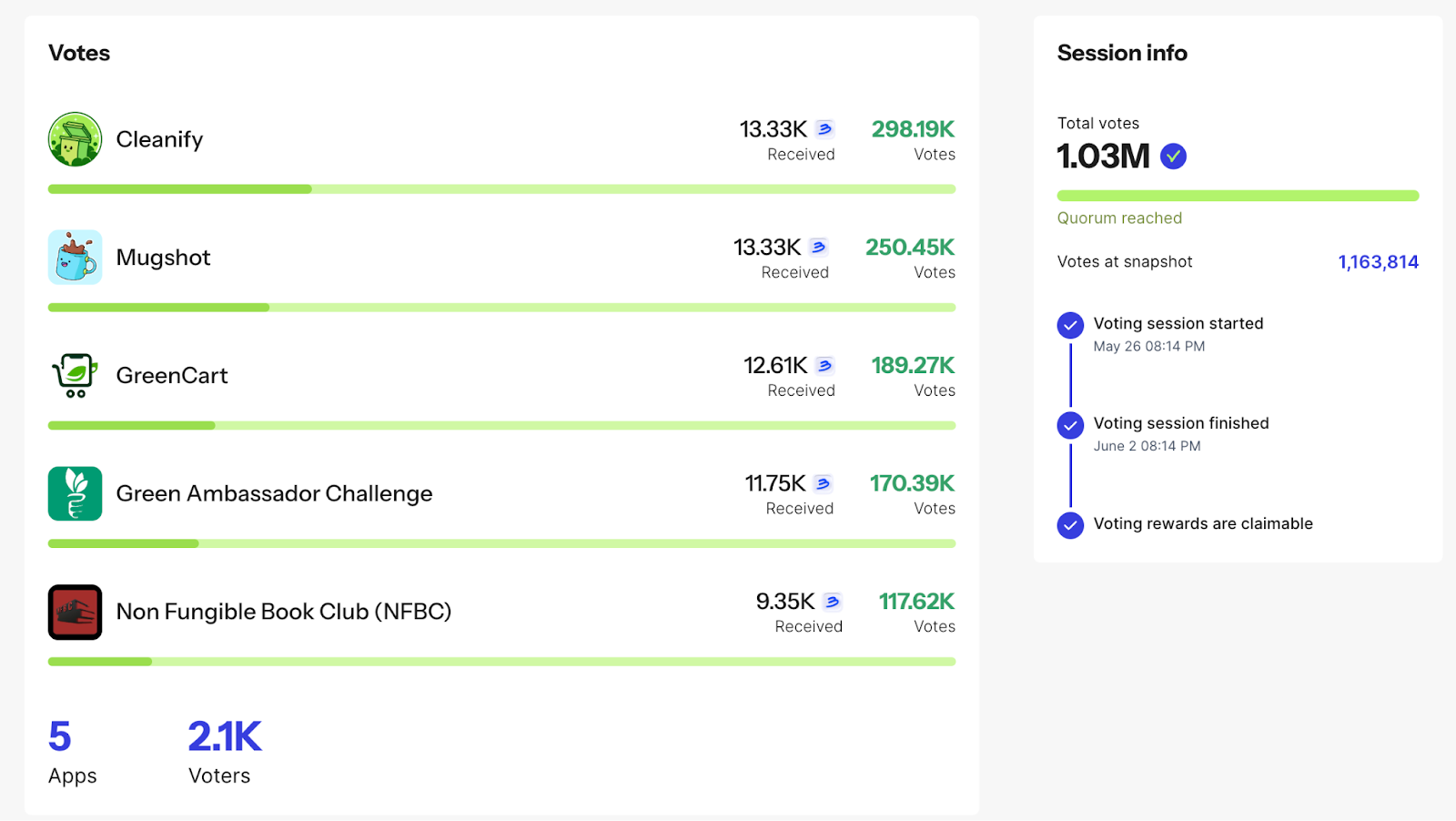Click the verified checkmark next to 1.03M

(x=1173, y=157)
